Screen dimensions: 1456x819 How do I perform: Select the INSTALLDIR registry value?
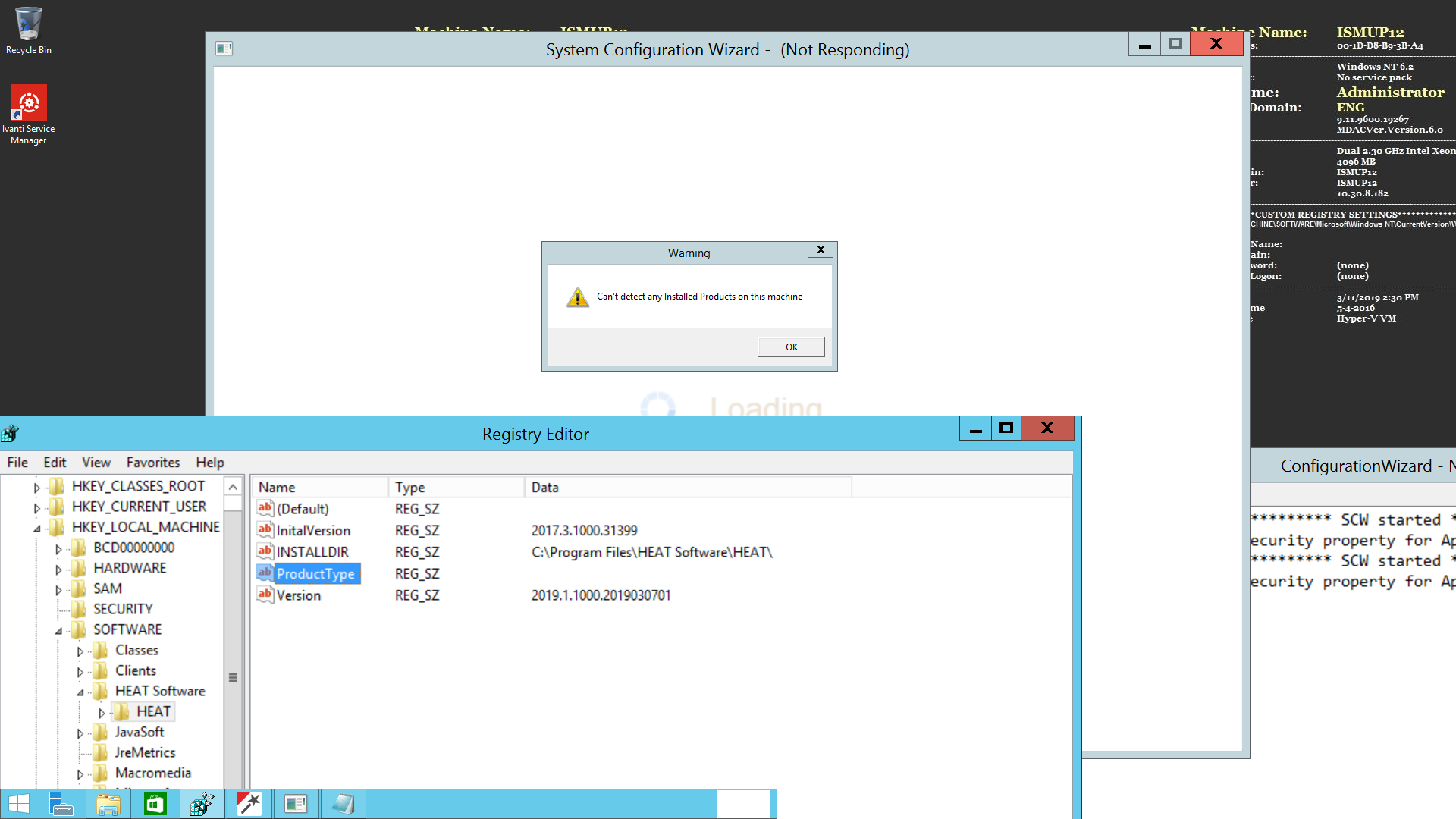click(x=312, y=552)
